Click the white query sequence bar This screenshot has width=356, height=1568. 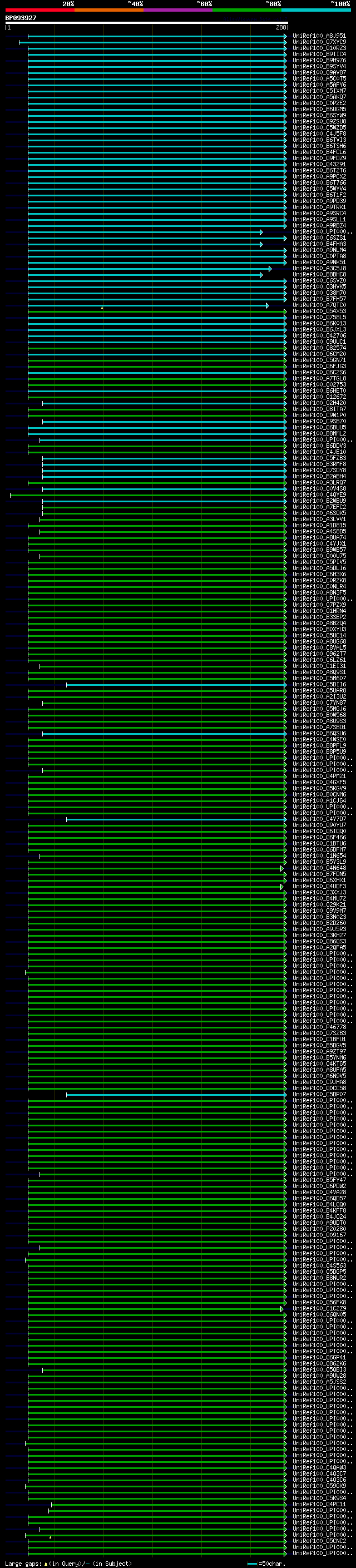click(147, 22)
